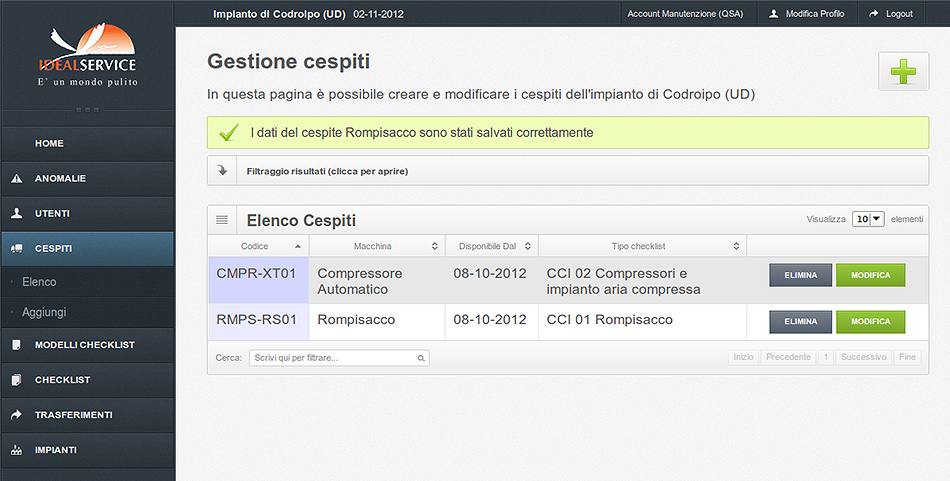This screenshot has width=950, height=481.
Task: Sort table by Tipo checklist column
Action: click(642, 246)
